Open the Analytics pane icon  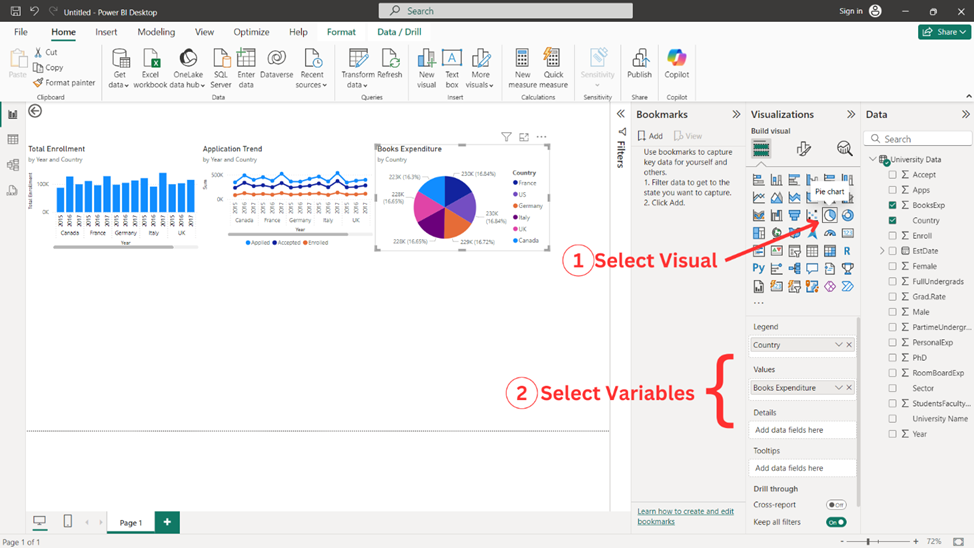click(844, 148)
